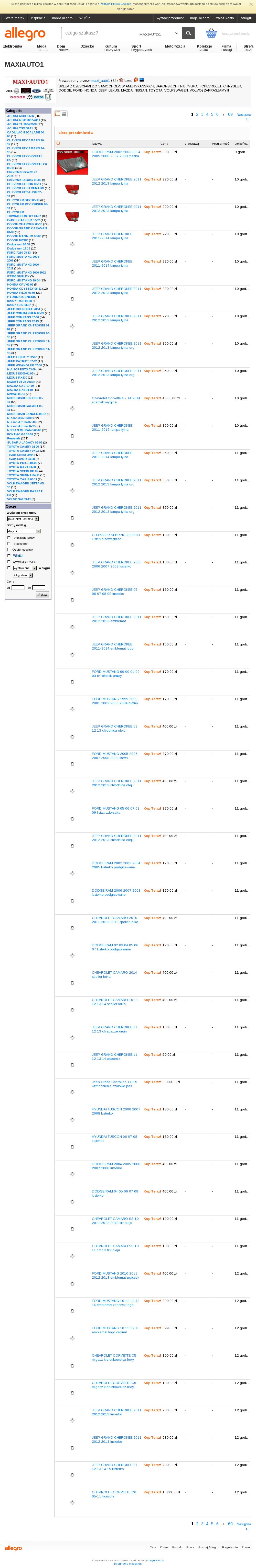Click the star rating icon beside maxi_auto1
256x1568 pixels.
(121, 80)
